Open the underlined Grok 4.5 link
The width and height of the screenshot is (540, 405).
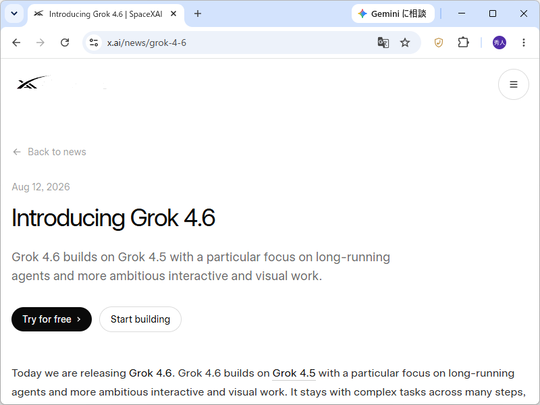[294, 373]
